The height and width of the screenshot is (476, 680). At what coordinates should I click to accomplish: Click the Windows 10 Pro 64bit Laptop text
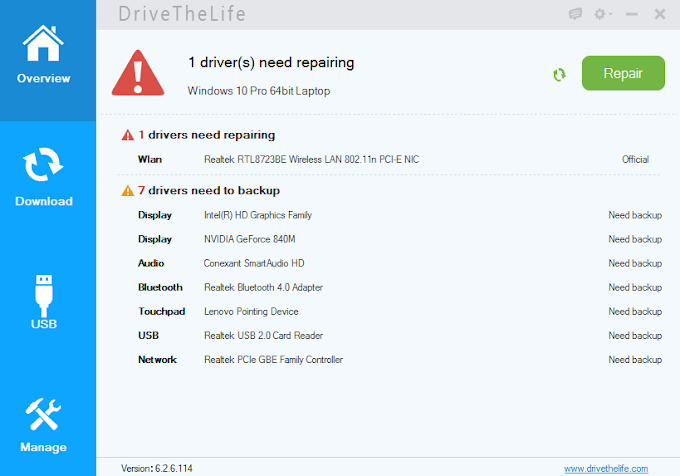click(259, 91)
